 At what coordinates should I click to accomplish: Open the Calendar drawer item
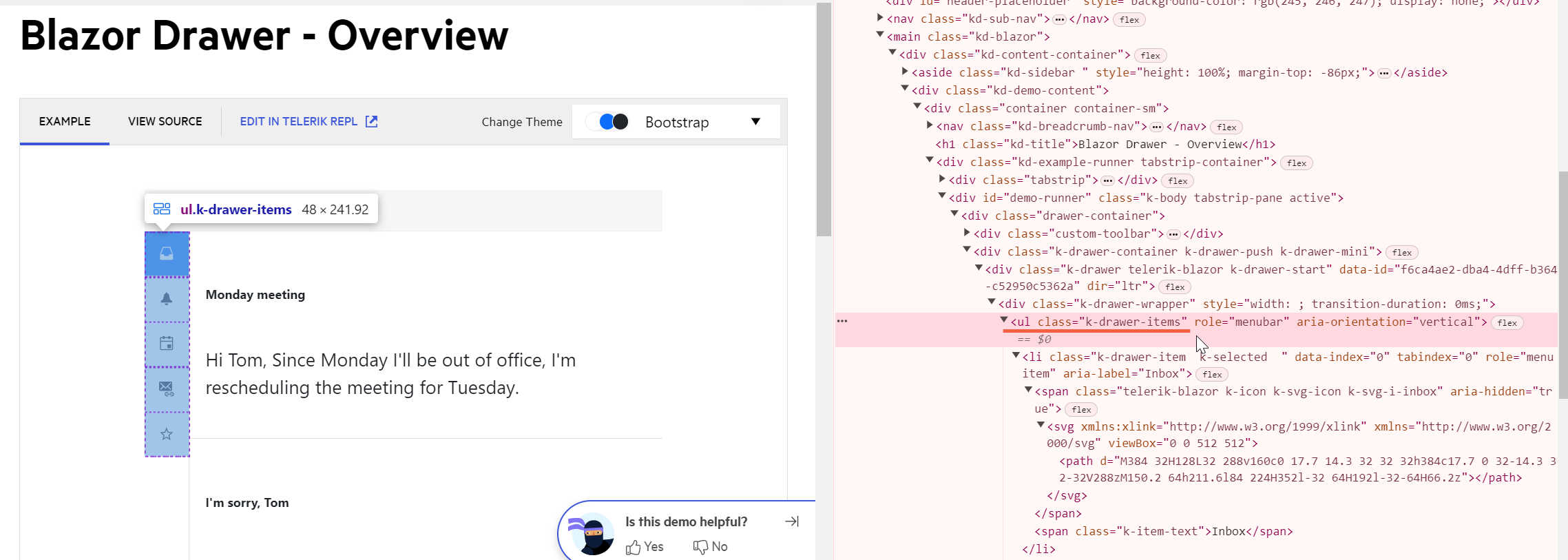click(x=167, y=344)
